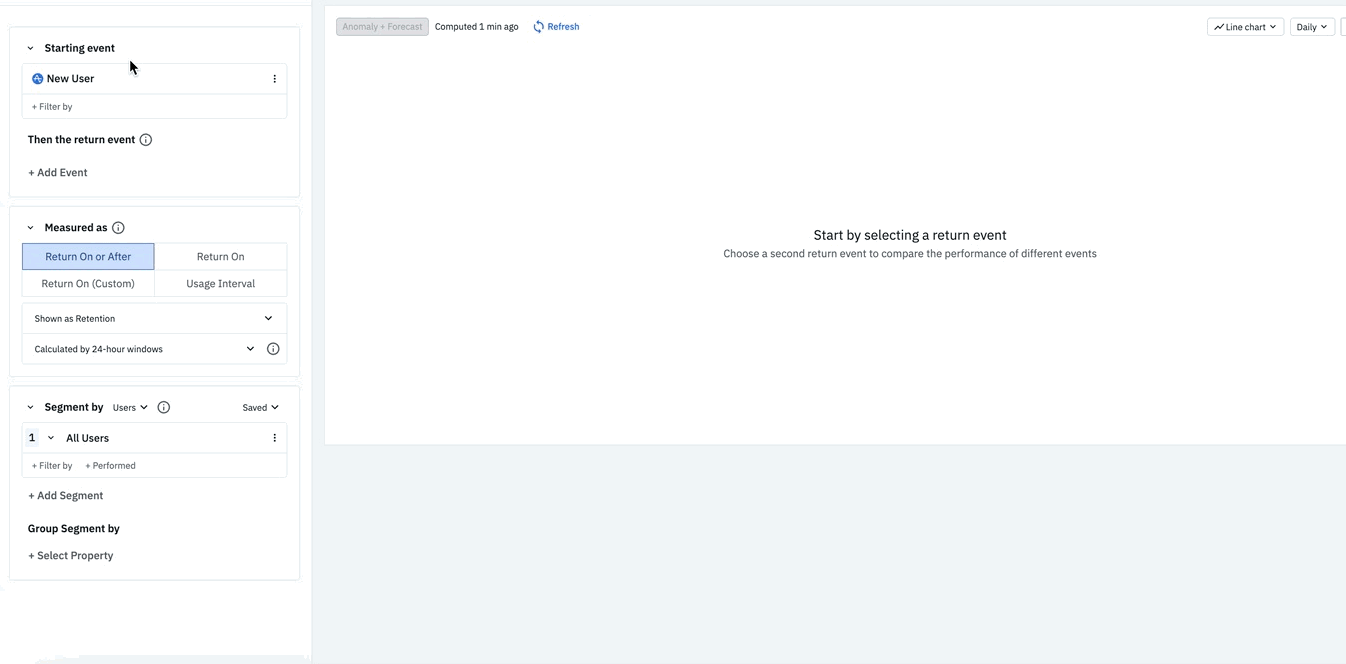Screen dimensions: 1346x664
Task: Open the All Users segment options menu
Action: (x=275, y=437)
